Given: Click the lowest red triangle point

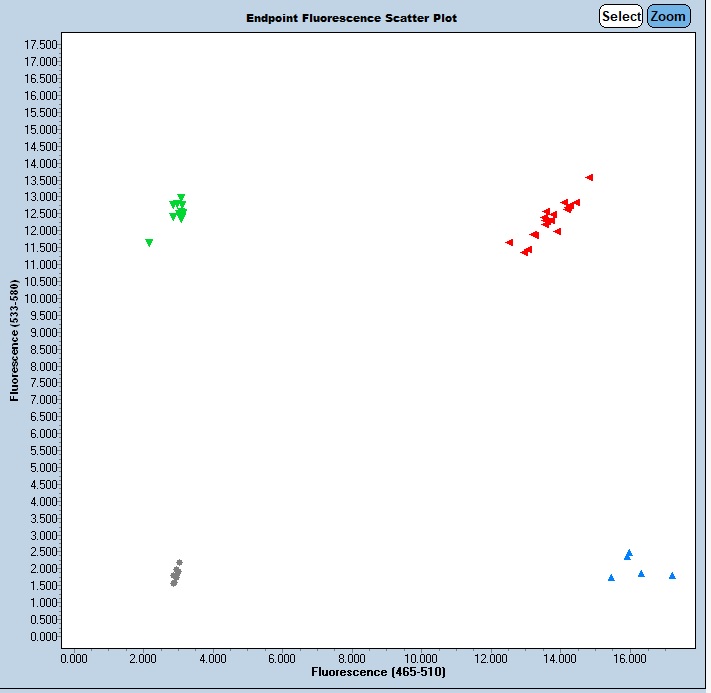Looking at the screenshot, I should 524,252.
